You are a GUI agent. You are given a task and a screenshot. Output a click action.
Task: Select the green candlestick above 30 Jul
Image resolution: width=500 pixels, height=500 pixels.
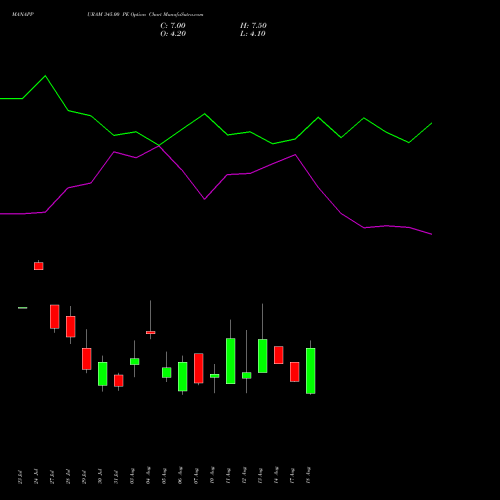[103, 374]
